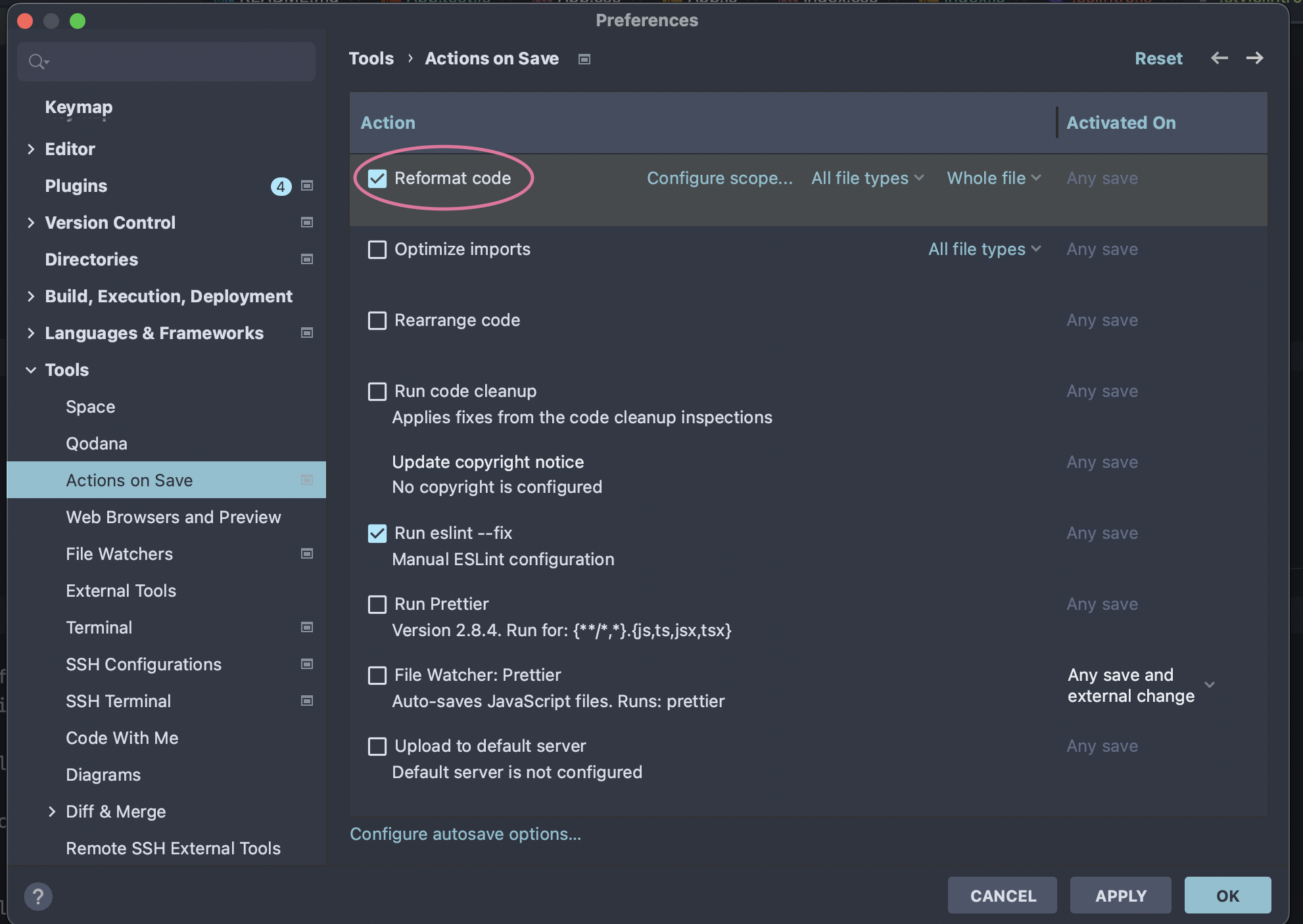Enable the Optimize imports checkbox
Image resolution: width=1303 pixels, height=924 pixels.
(377, 250)
